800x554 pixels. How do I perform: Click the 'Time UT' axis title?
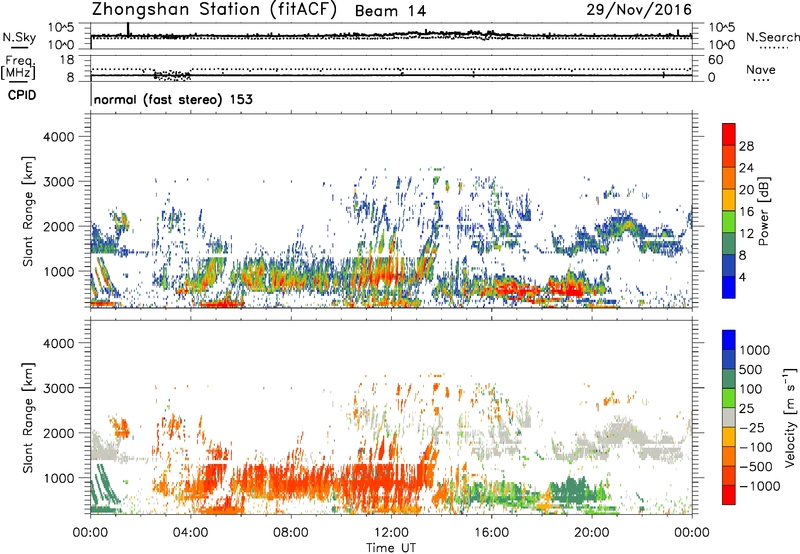tap(391, 547)
